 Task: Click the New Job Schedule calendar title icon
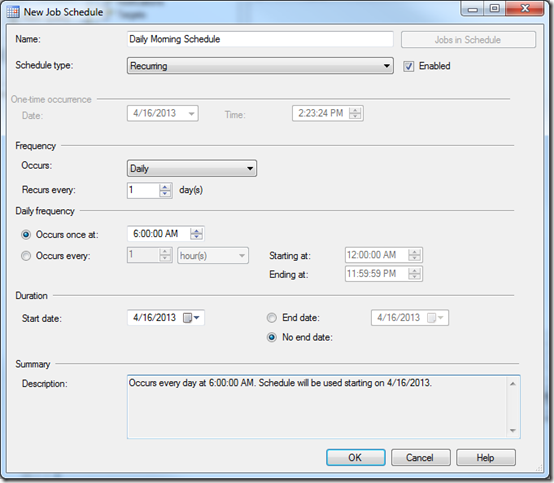(13, 12)
